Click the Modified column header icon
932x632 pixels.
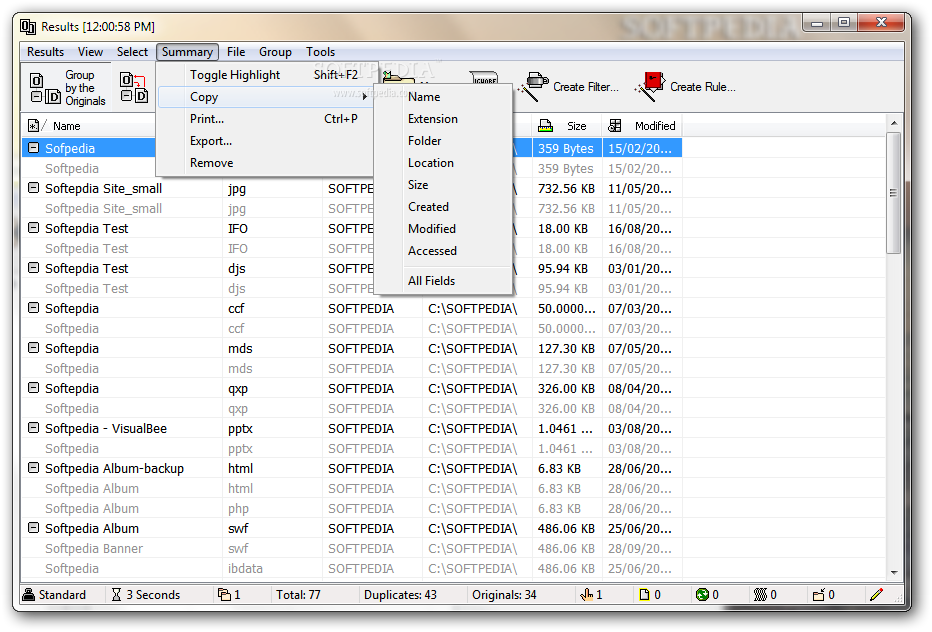point(615,125)
